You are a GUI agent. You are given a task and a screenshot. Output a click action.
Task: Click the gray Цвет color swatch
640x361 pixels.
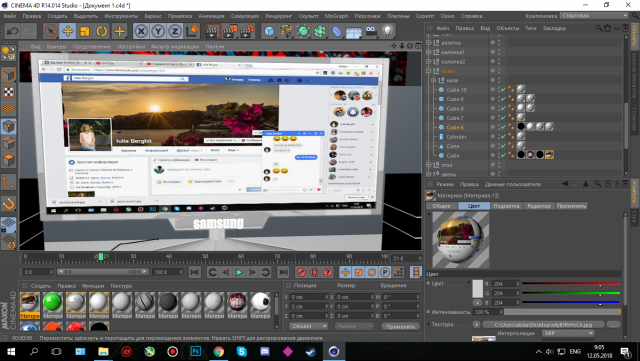[478, 288]
